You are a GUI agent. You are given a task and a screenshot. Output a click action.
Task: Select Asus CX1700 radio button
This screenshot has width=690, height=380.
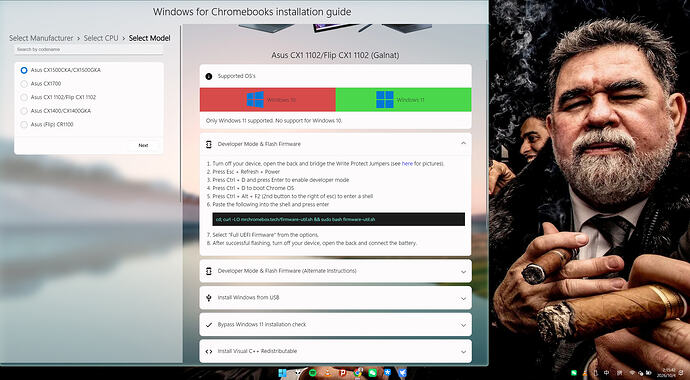click(24, 84)
